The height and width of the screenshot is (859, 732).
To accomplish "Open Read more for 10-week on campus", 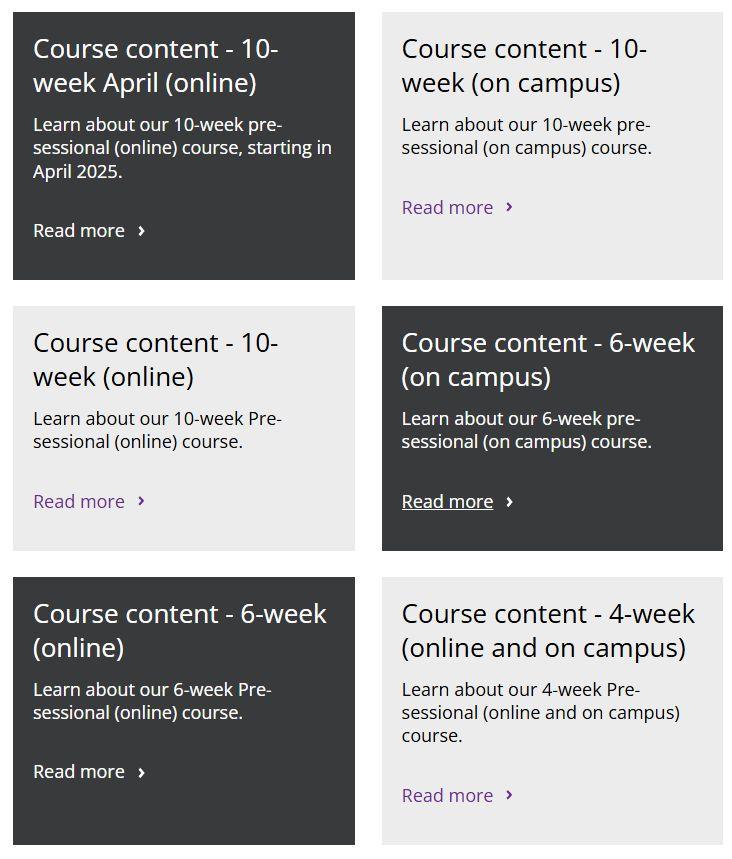I will tap(447, 208).
